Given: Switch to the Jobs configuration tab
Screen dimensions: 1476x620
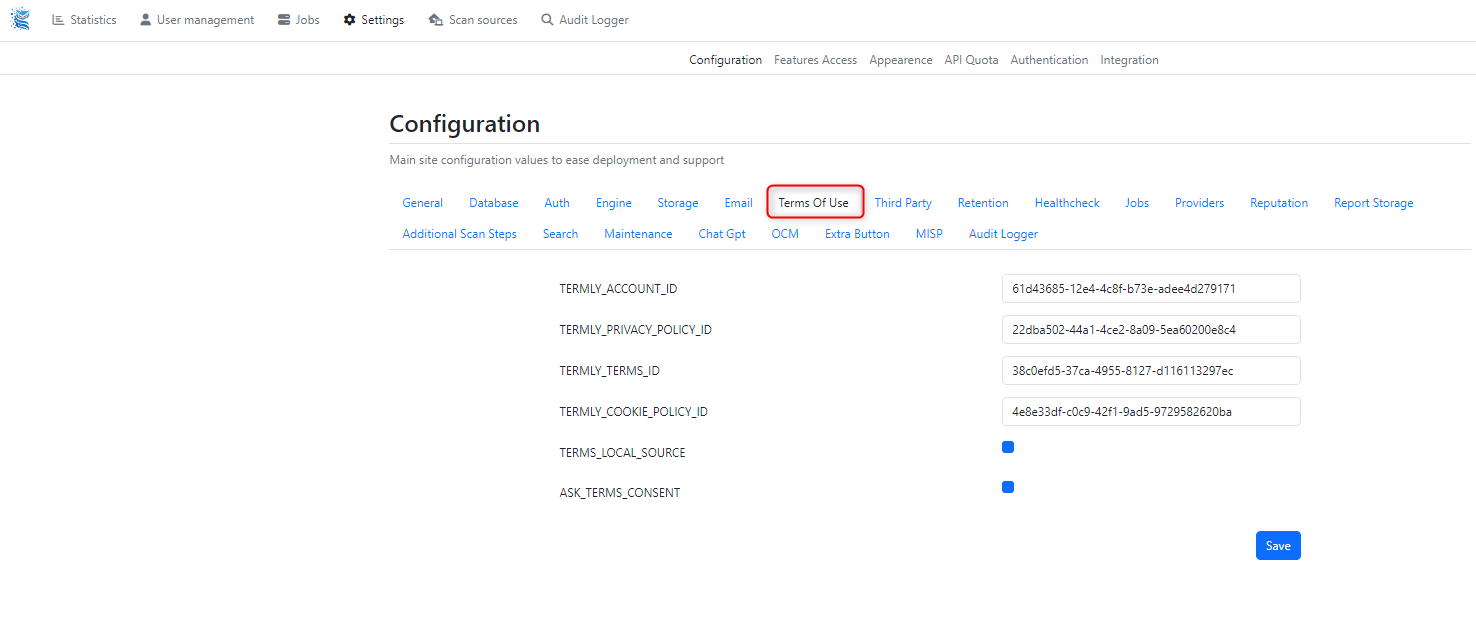Looking at the screenshot, I should pos(1137,203).
